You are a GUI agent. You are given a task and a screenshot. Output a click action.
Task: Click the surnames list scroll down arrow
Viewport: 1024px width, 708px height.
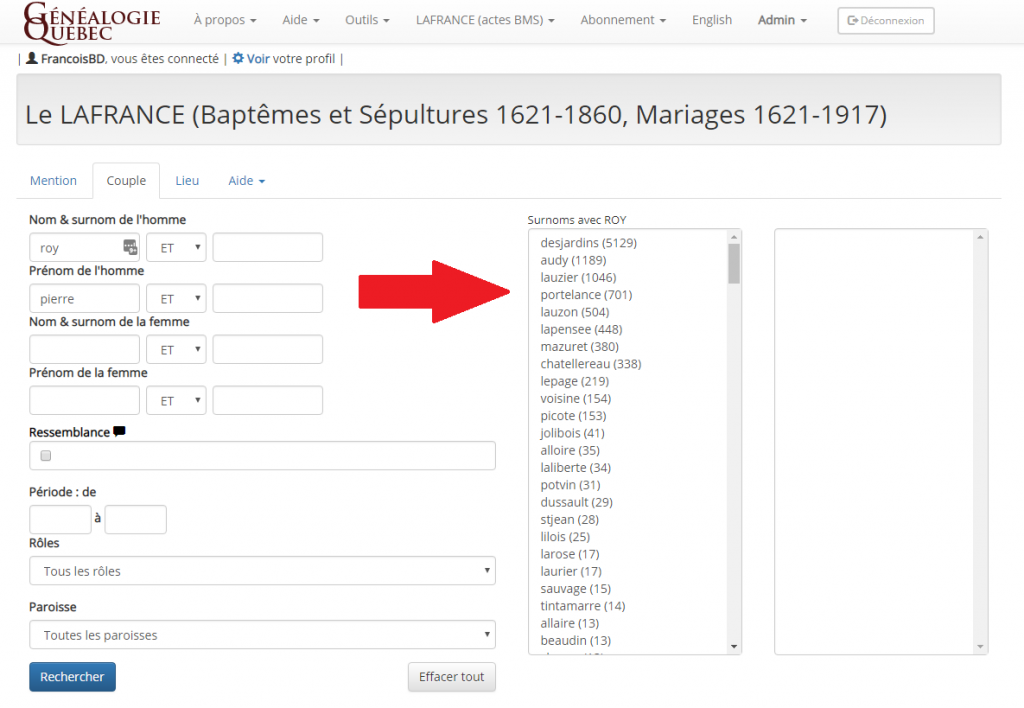[x=734, y=647]
